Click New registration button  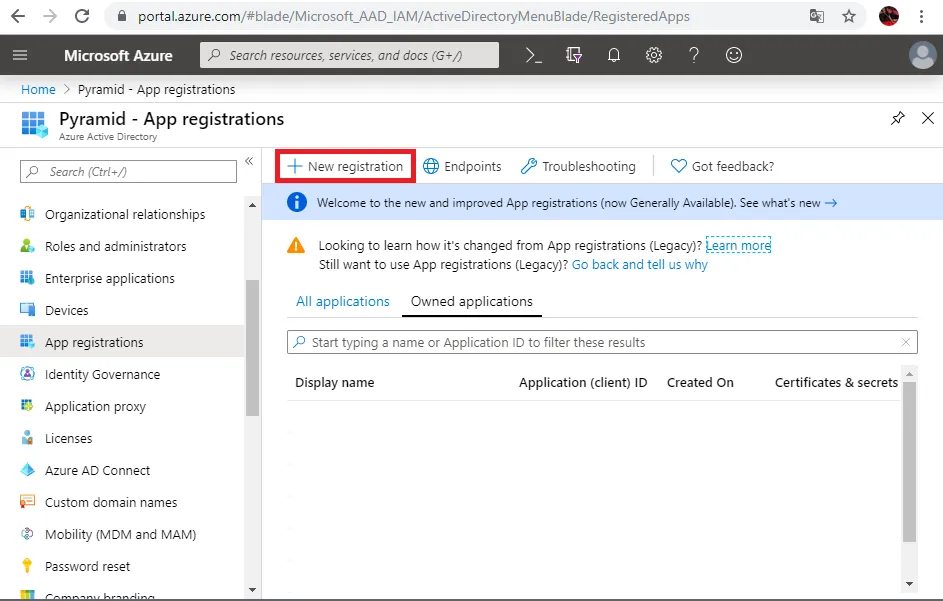click(x=345, y=166)
